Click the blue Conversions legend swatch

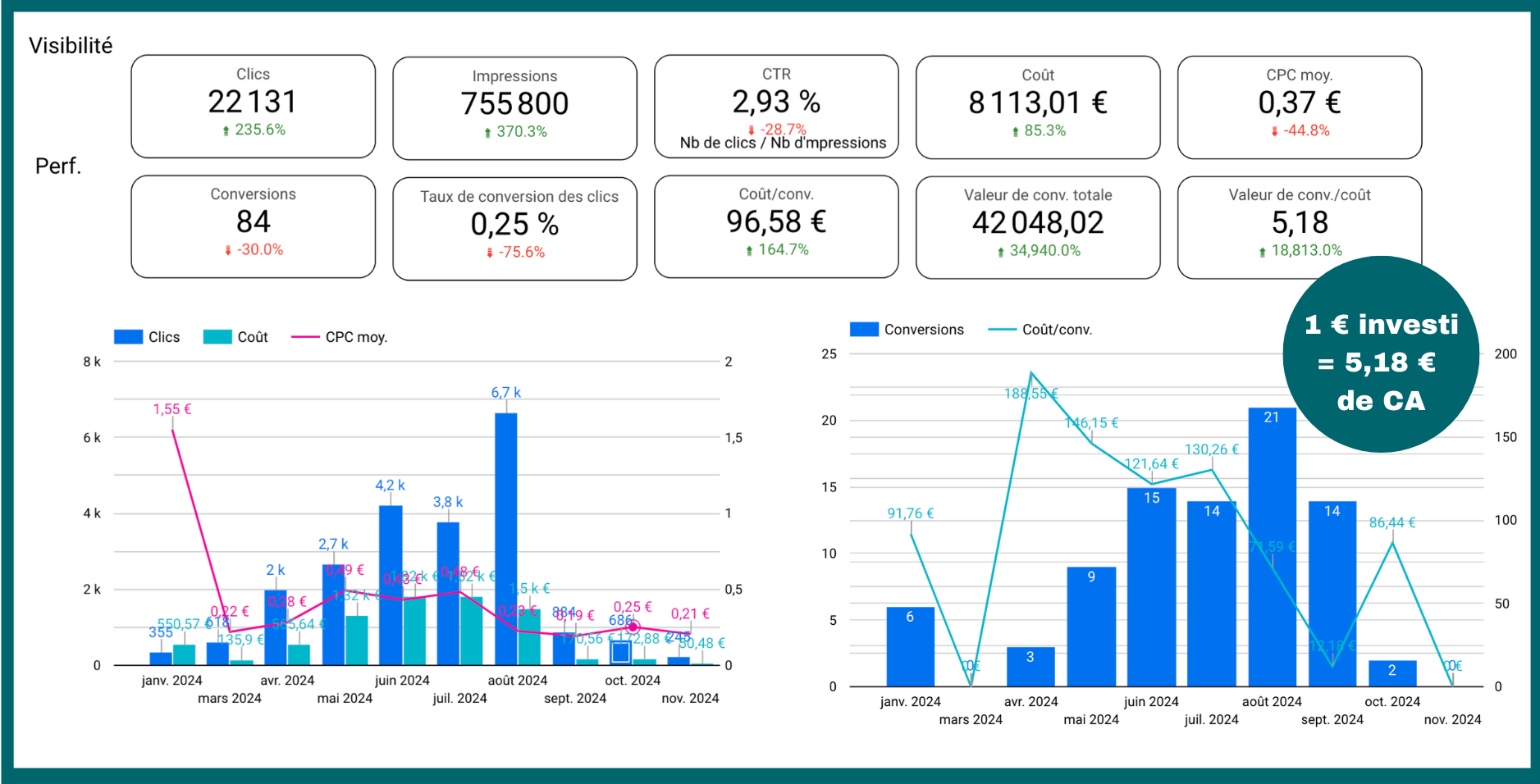pyautogui.click(x=864, y=329)
